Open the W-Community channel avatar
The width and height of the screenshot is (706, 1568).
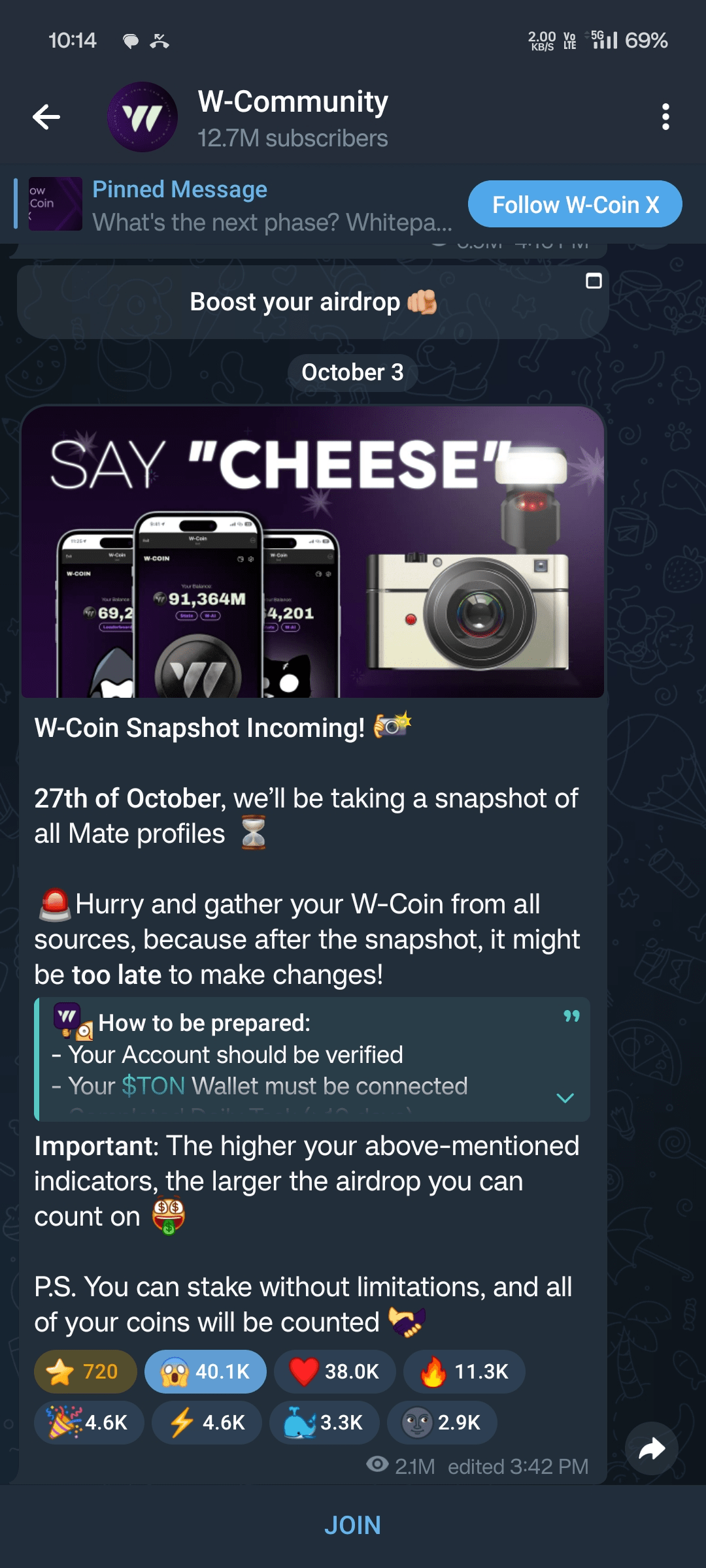(143, 117)
